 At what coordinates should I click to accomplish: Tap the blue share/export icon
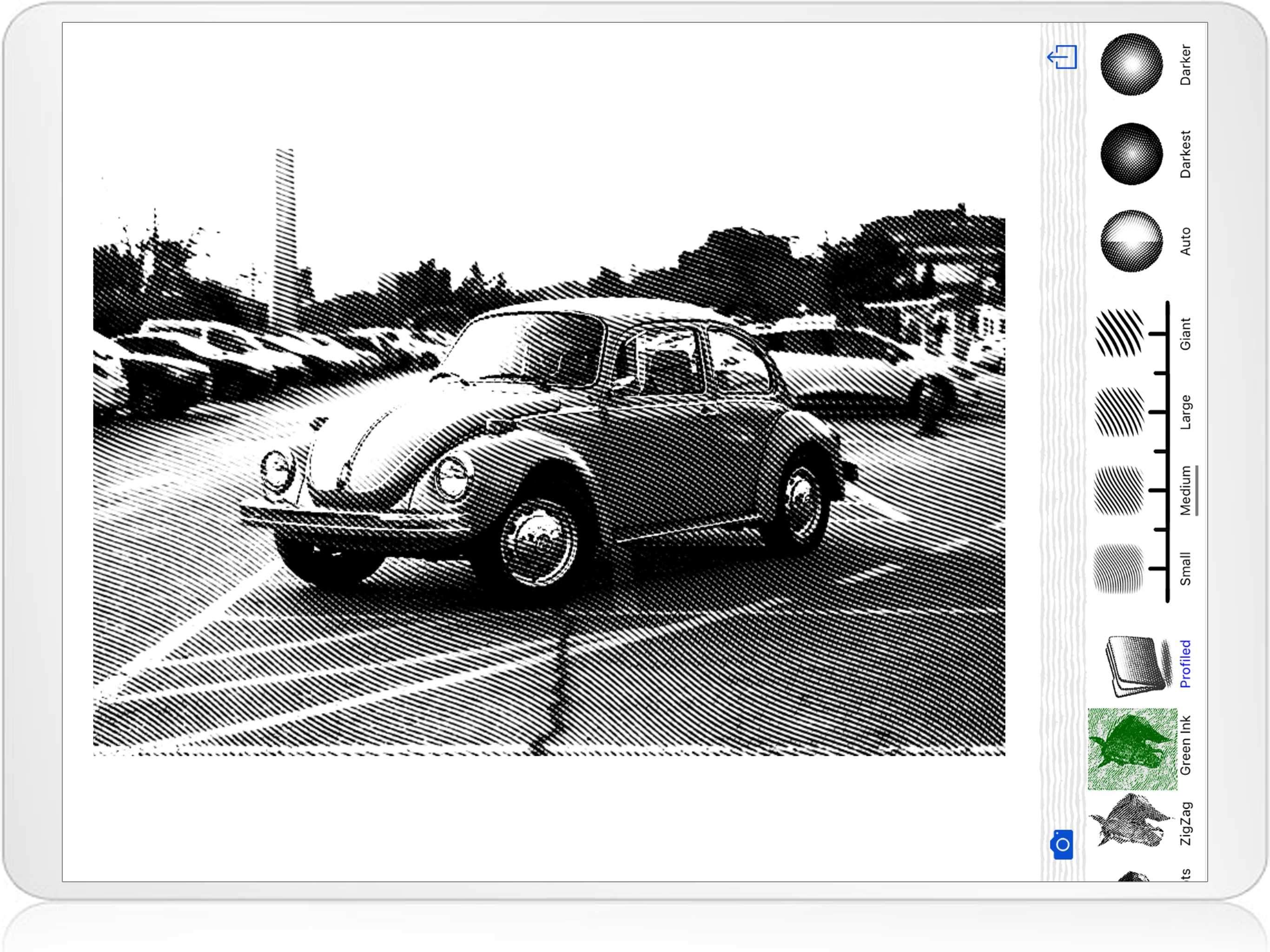tap(1062, 58)
